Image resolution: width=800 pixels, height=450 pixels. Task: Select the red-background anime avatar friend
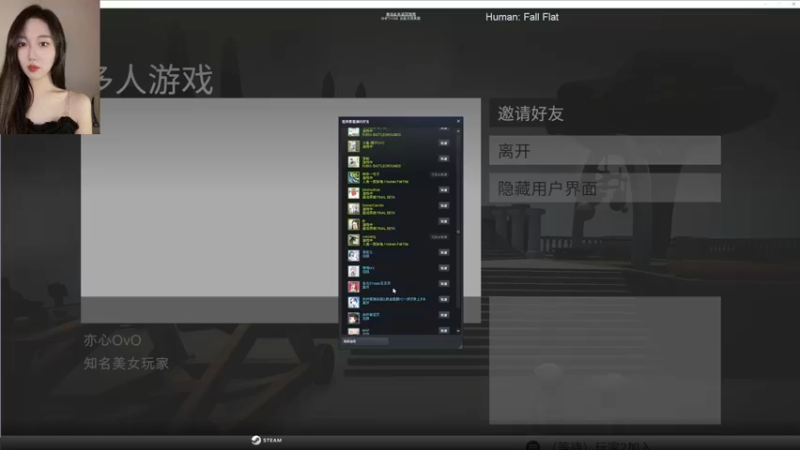[354, 287]
